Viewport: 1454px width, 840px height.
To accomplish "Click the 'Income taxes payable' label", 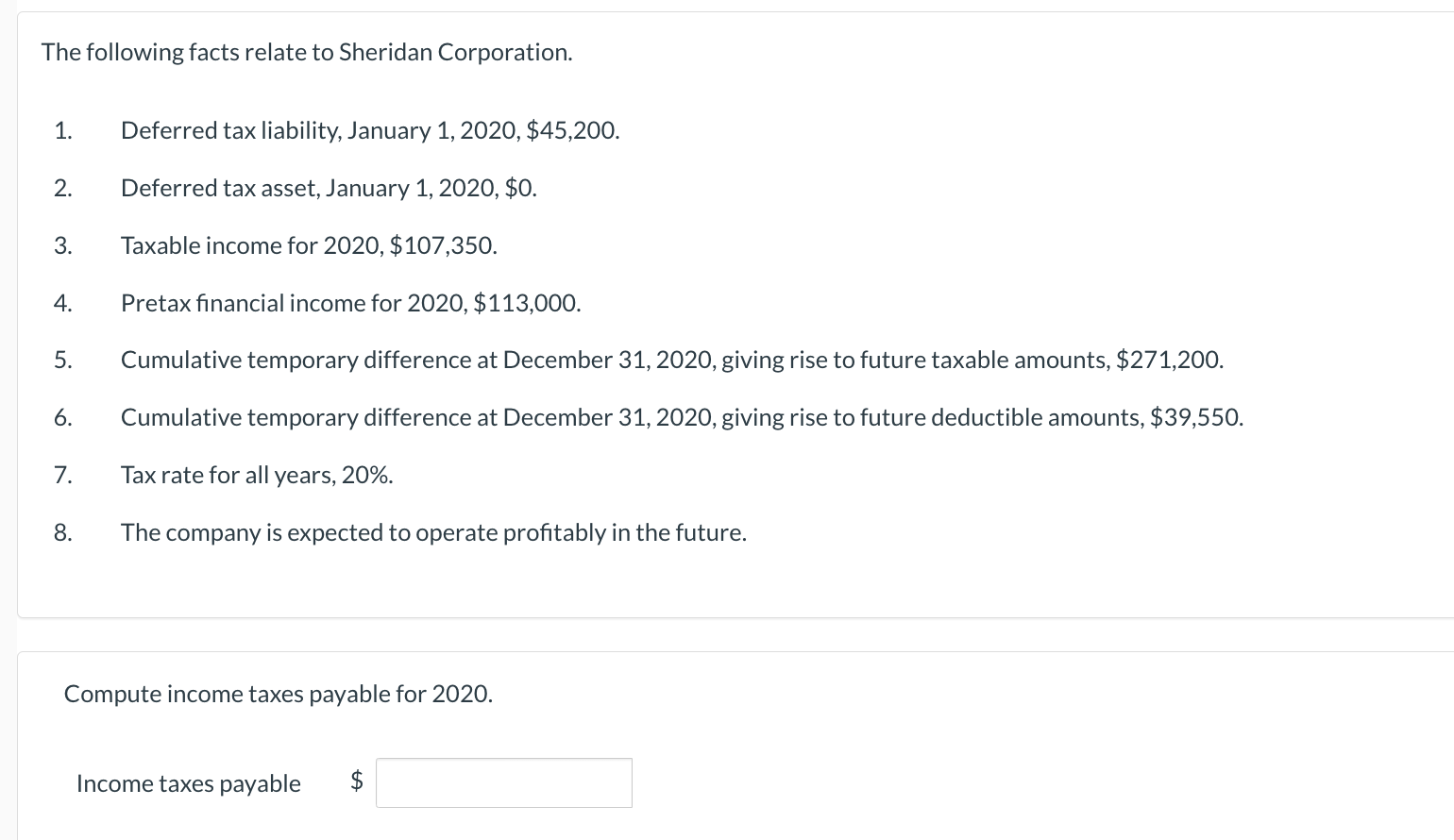I will click(189, 783).
